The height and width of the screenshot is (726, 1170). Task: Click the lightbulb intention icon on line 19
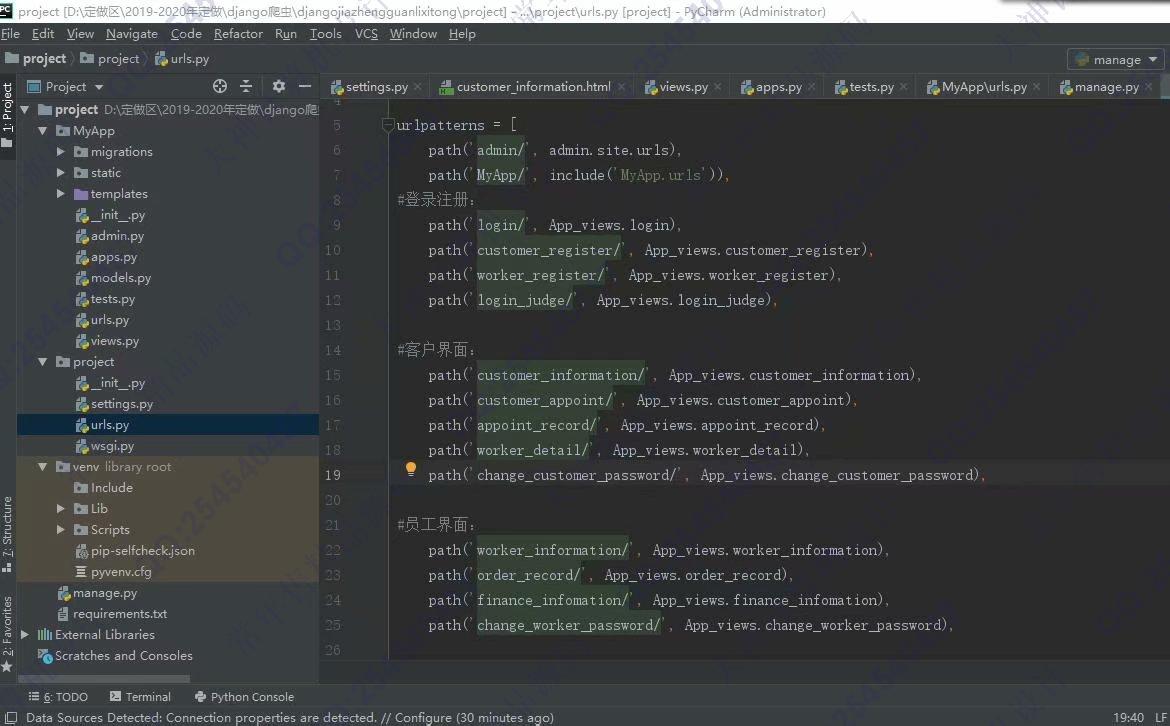coord(410,469)
